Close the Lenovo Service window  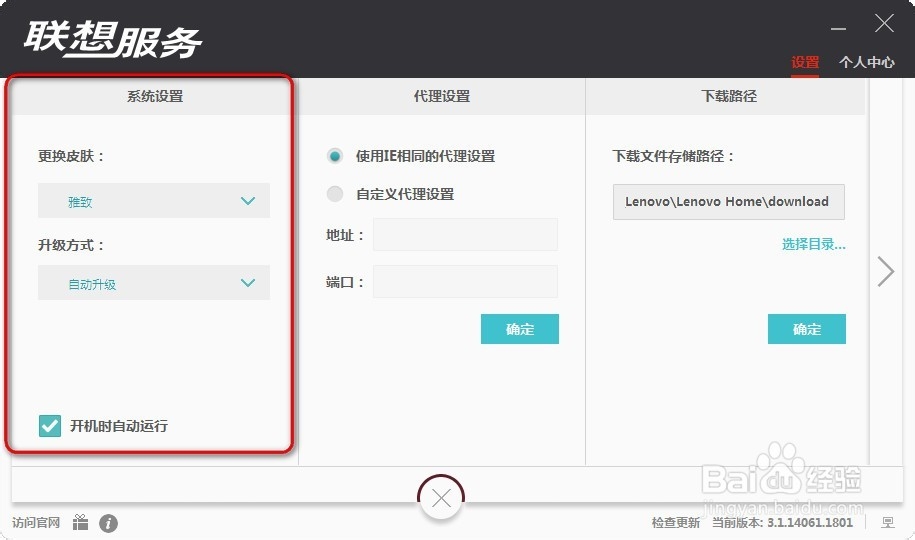tap(884, 23)
